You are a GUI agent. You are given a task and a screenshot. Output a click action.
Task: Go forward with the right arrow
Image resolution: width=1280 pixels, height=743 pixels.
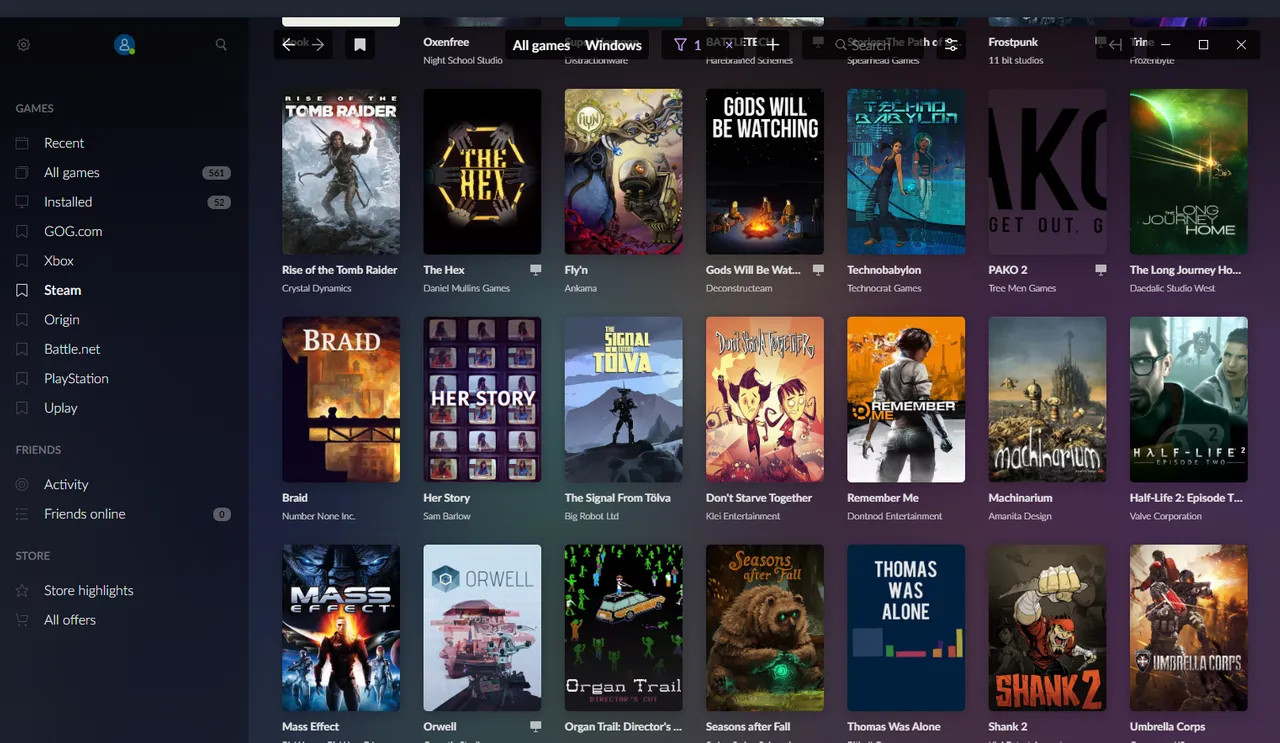tap(318, 45)
